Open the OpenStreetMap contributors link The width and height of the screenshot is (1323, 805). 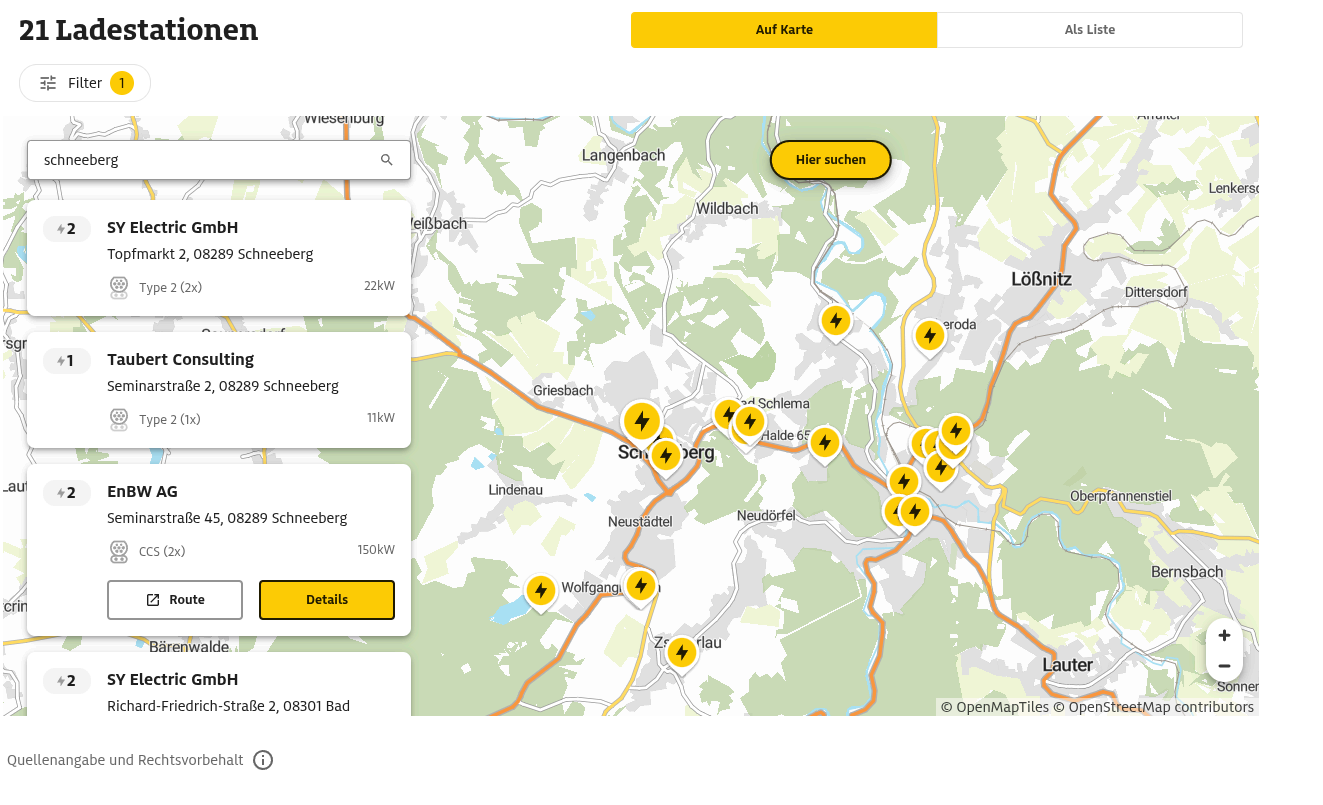[1153, 707]
